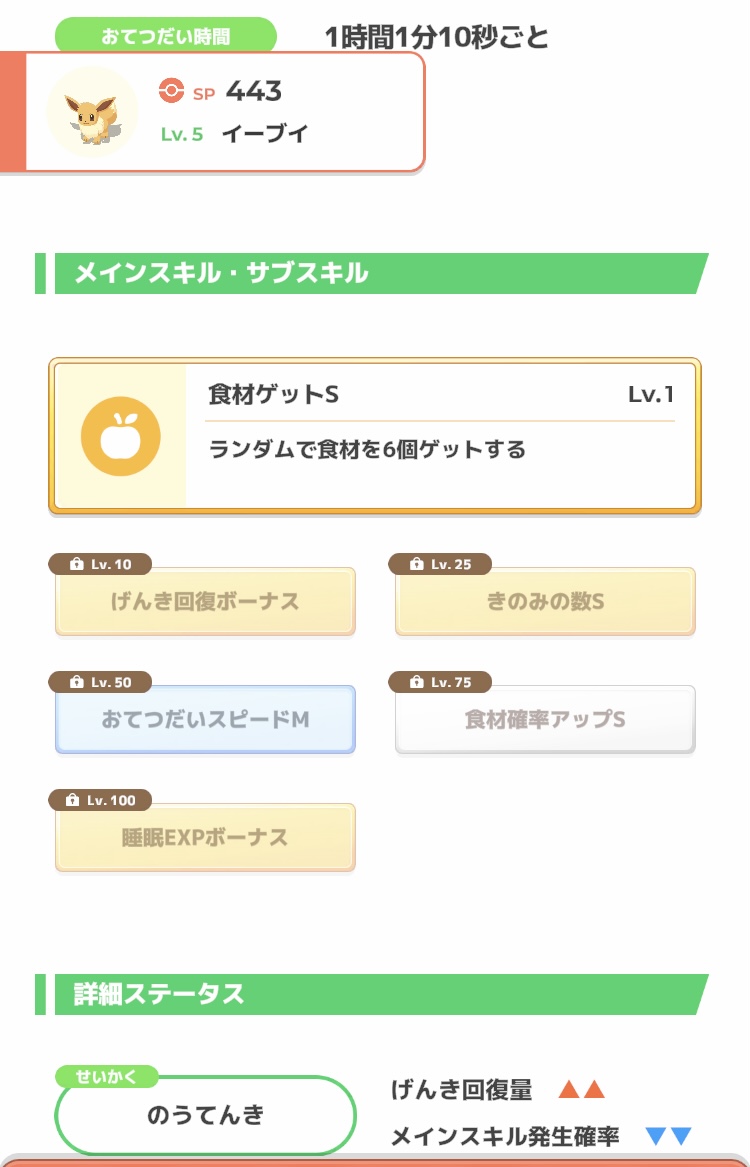Screen dimensions: 750x1167
Task: Tap the red up arrows beside げんき回復量
Action: pos(581,1090)
